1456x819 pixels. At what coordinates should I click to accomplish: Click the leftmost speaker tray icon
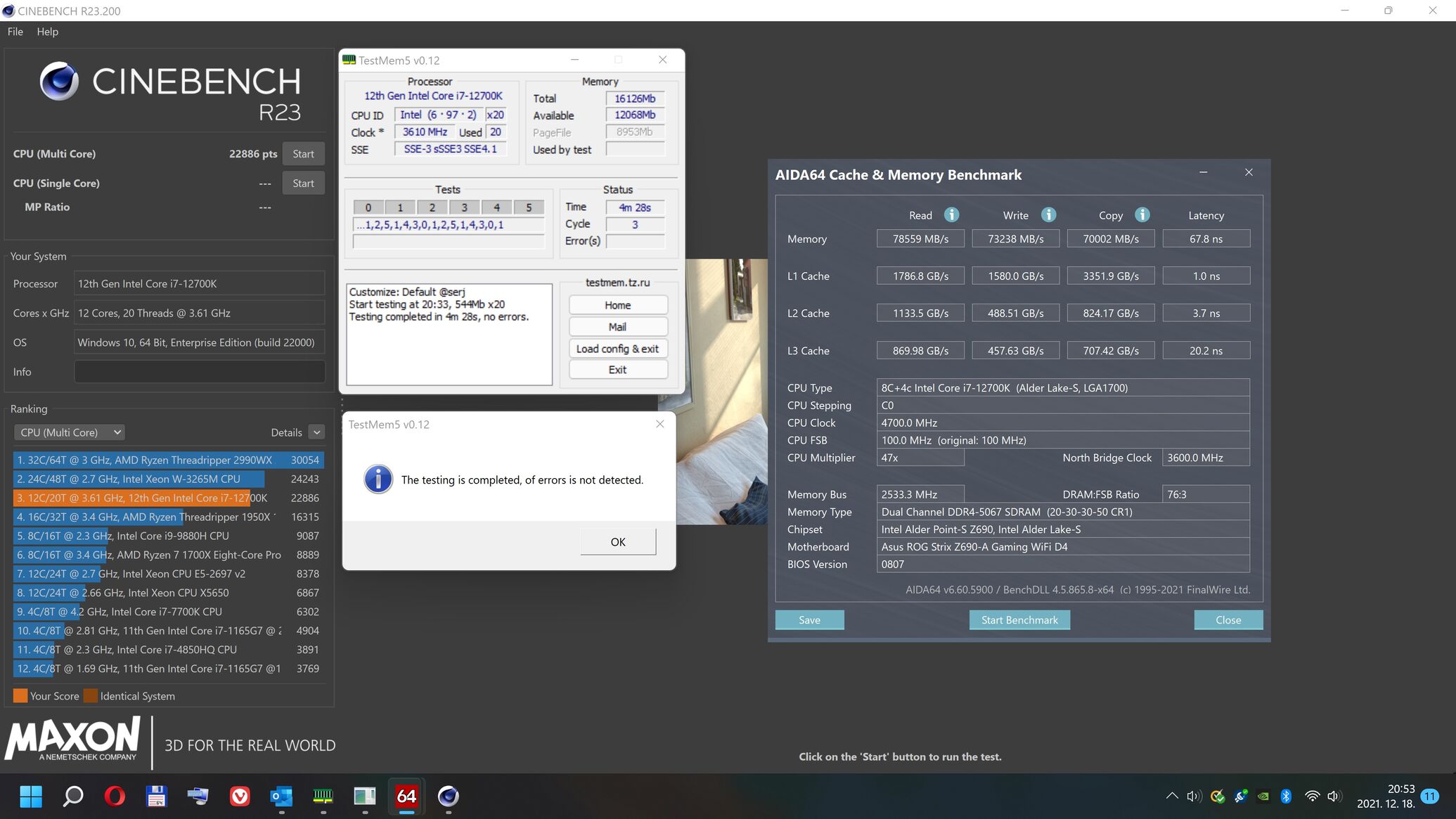pos(1194,797)
